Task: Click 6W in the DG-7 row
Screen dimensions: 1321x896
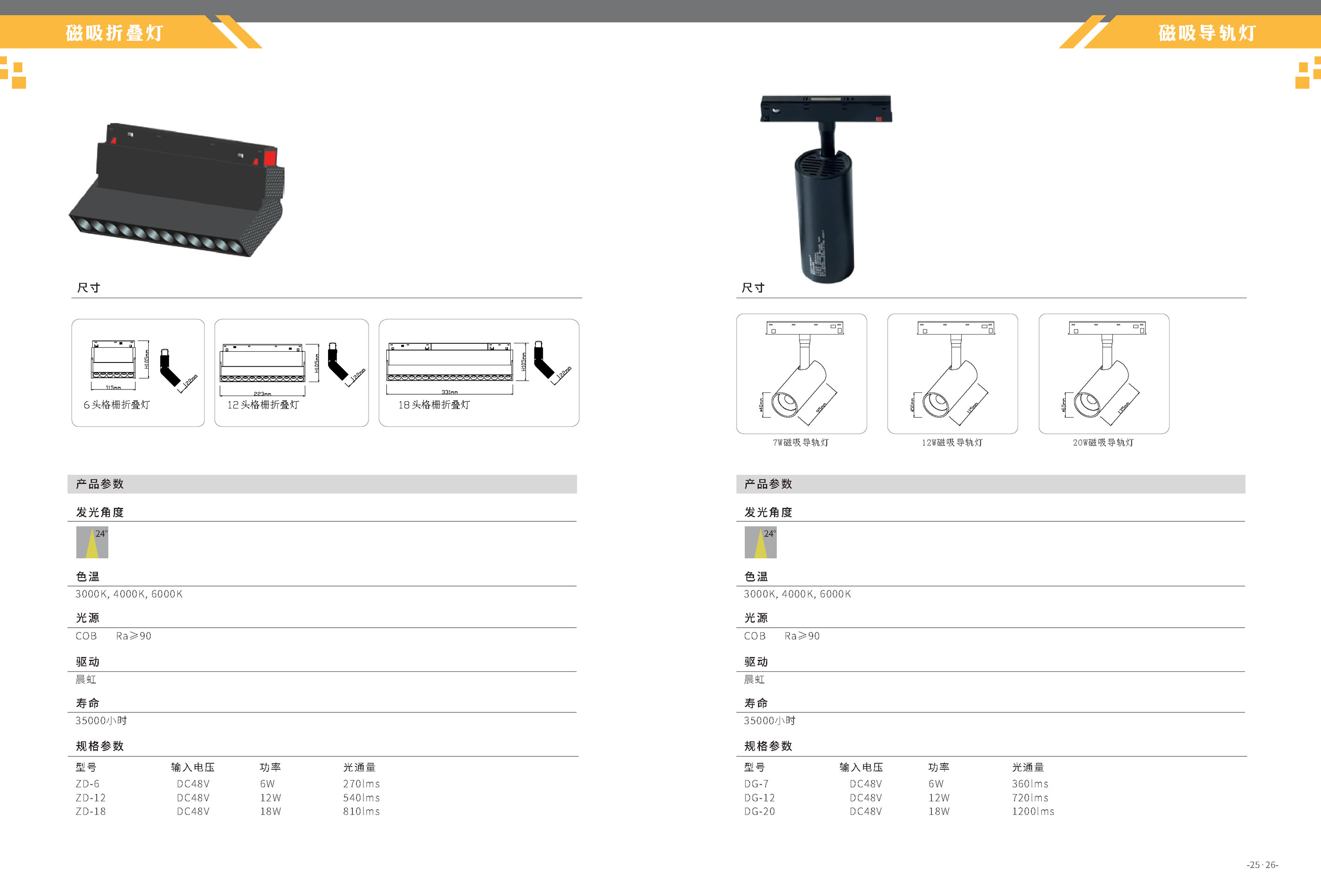Action: 936,783
